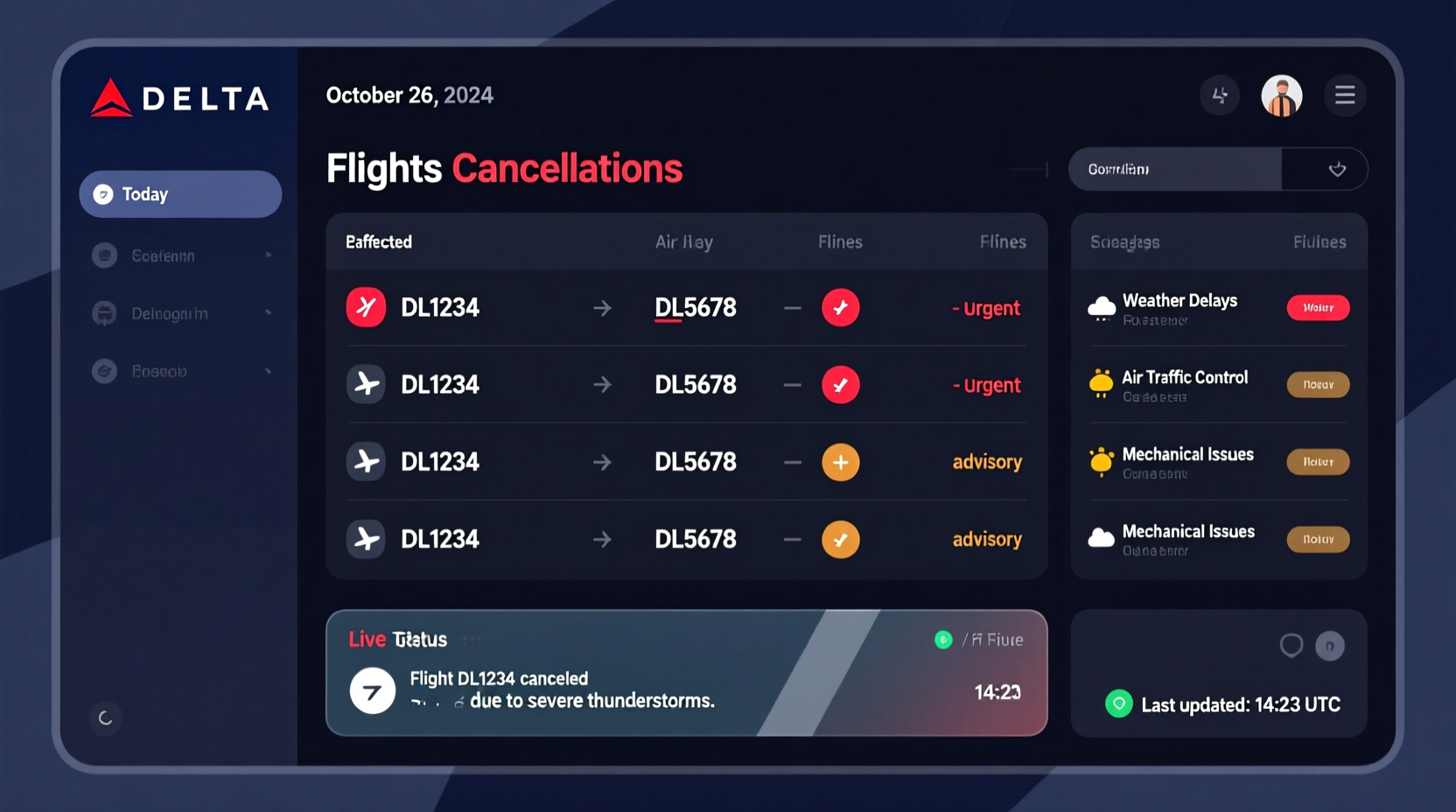Toggle the amber plus advisory indicator
The width and height of the screenshot is (1456, 812).
[841, 461]
